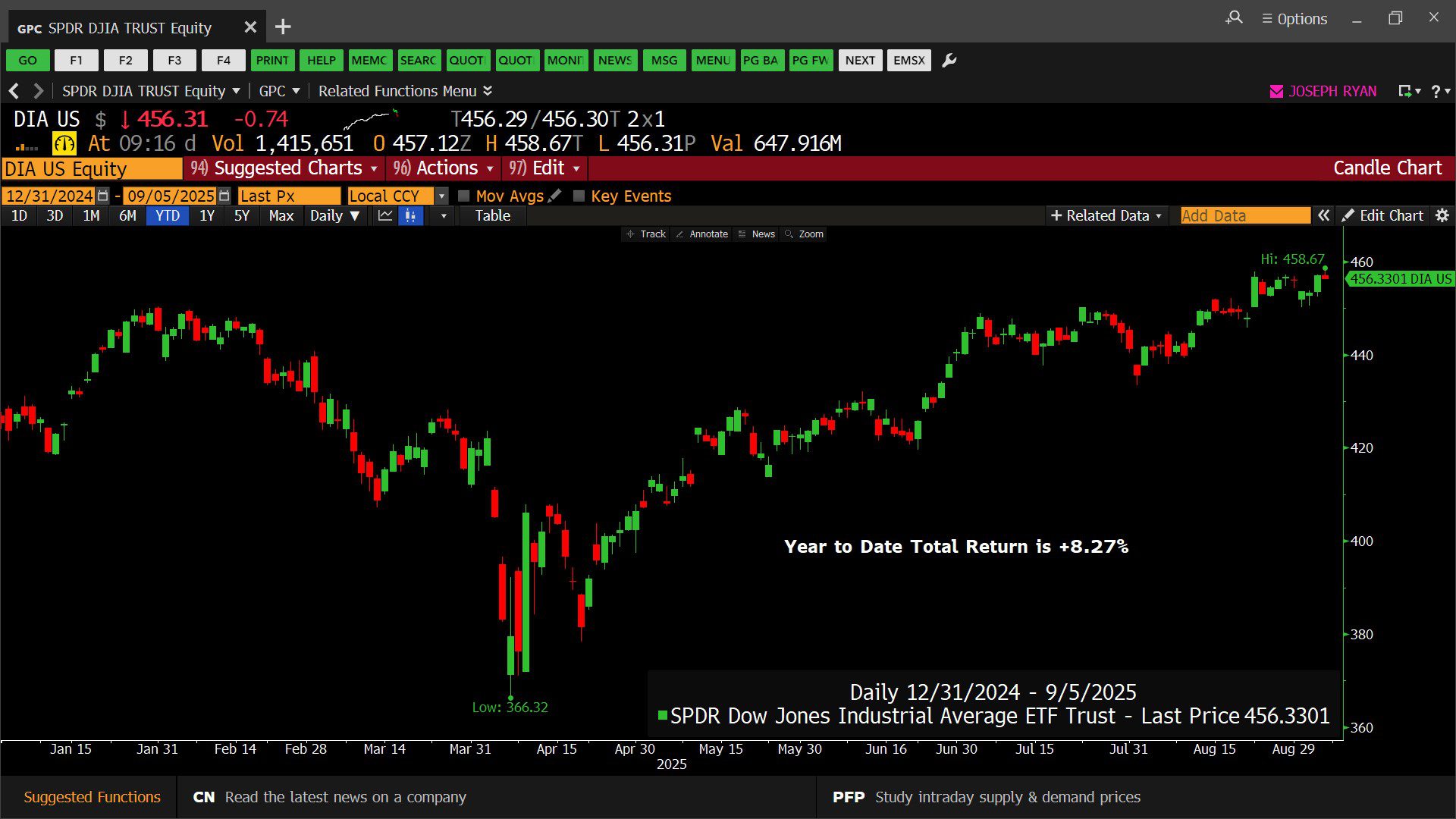Collapse panel with double left chevron
1456x819 pixels.
point(1323,216)
